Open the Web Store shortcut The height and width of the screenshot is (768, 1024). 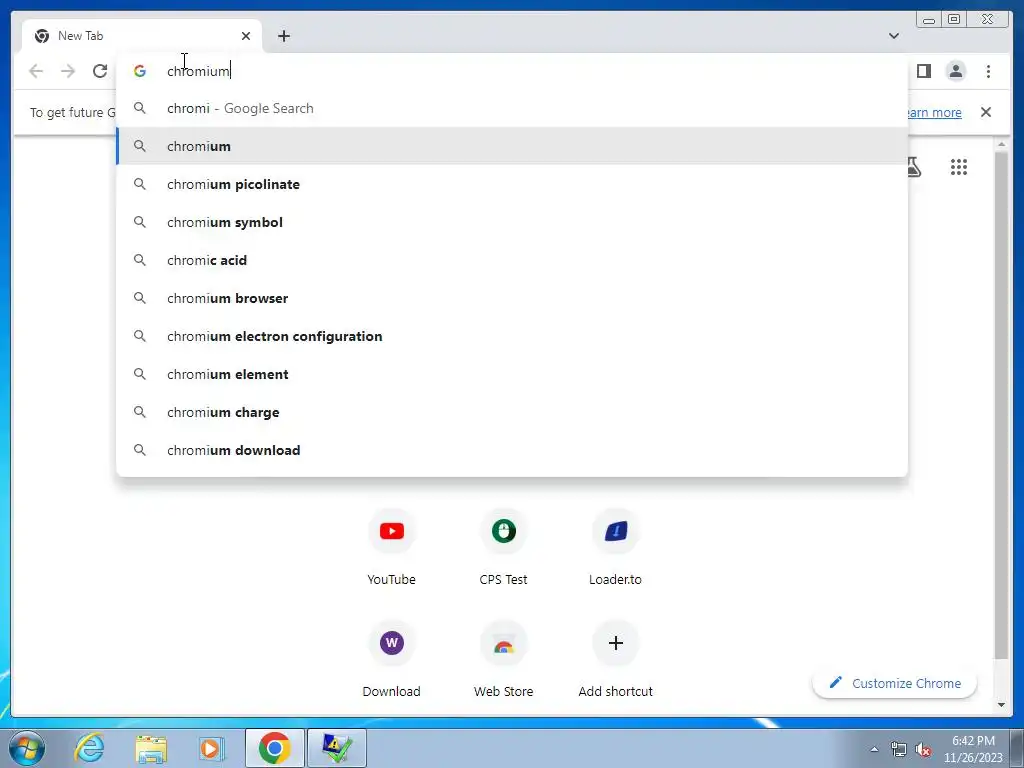[504, 660]
